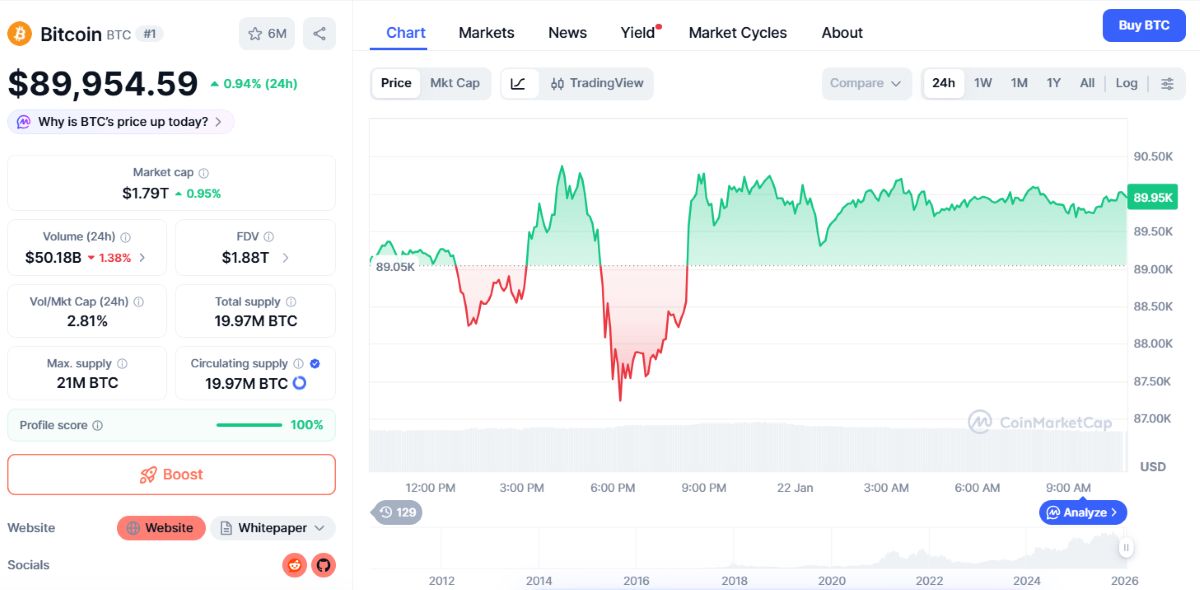Open the Market Cycles tab

pyautogui.click(x=738, y=33)
